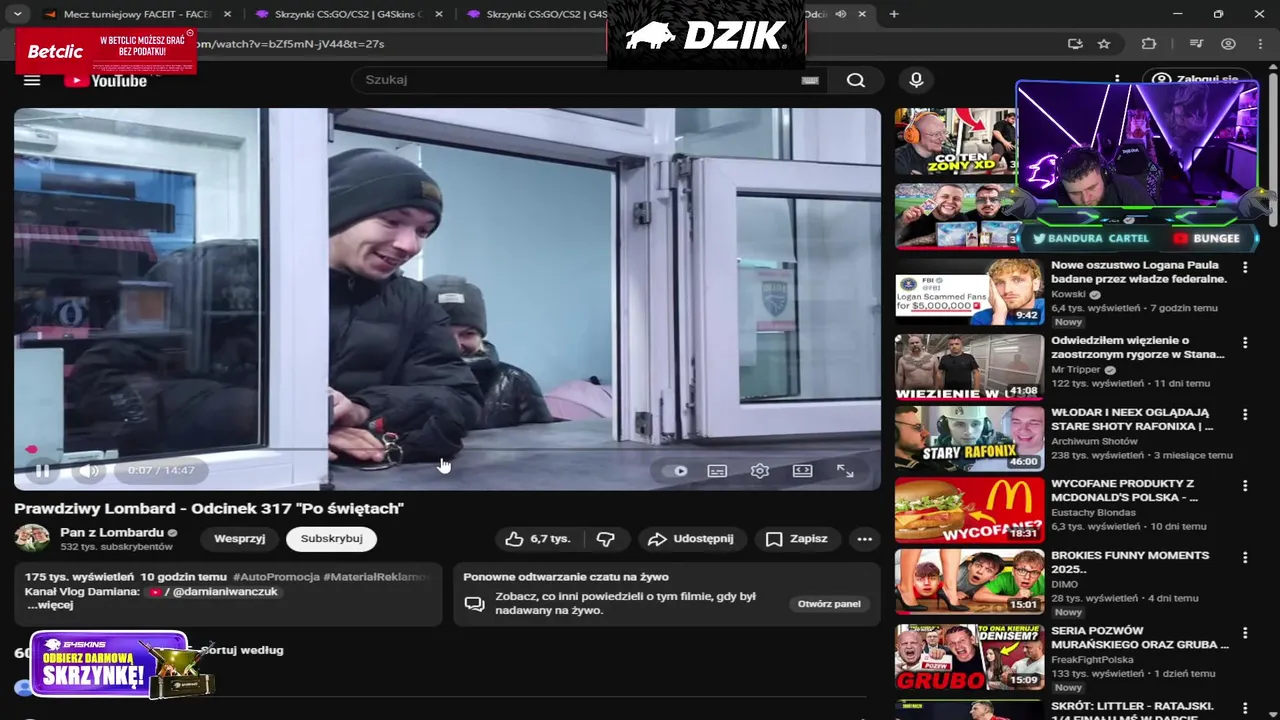Open the media controls icon in toolbar
1280x720 pixels.
click(x=1196, y=44)
